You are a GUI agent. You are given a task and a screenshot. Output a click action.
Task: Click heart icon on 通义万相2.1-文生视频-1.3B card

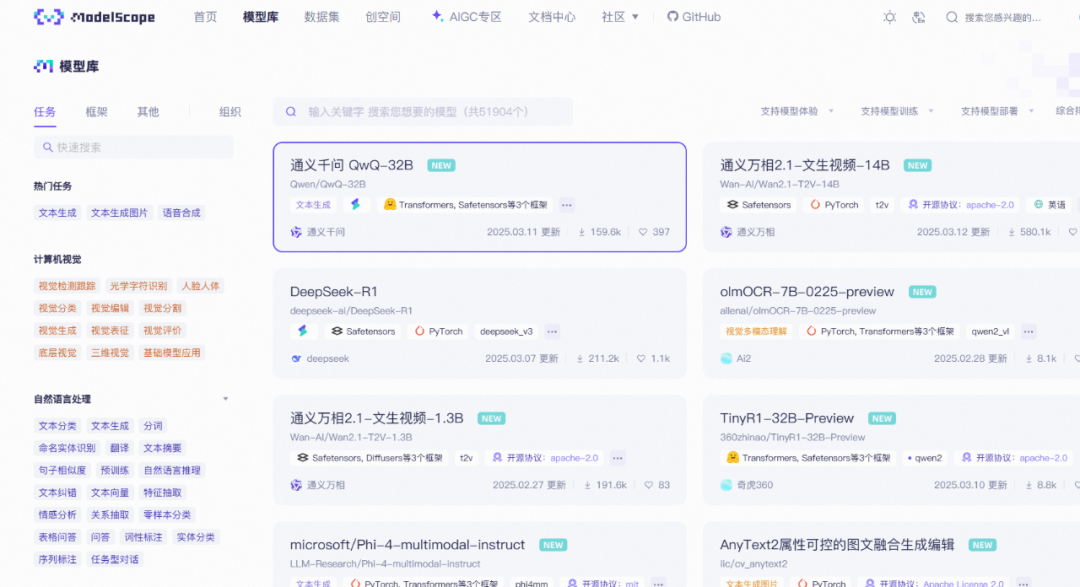(648, 485)
